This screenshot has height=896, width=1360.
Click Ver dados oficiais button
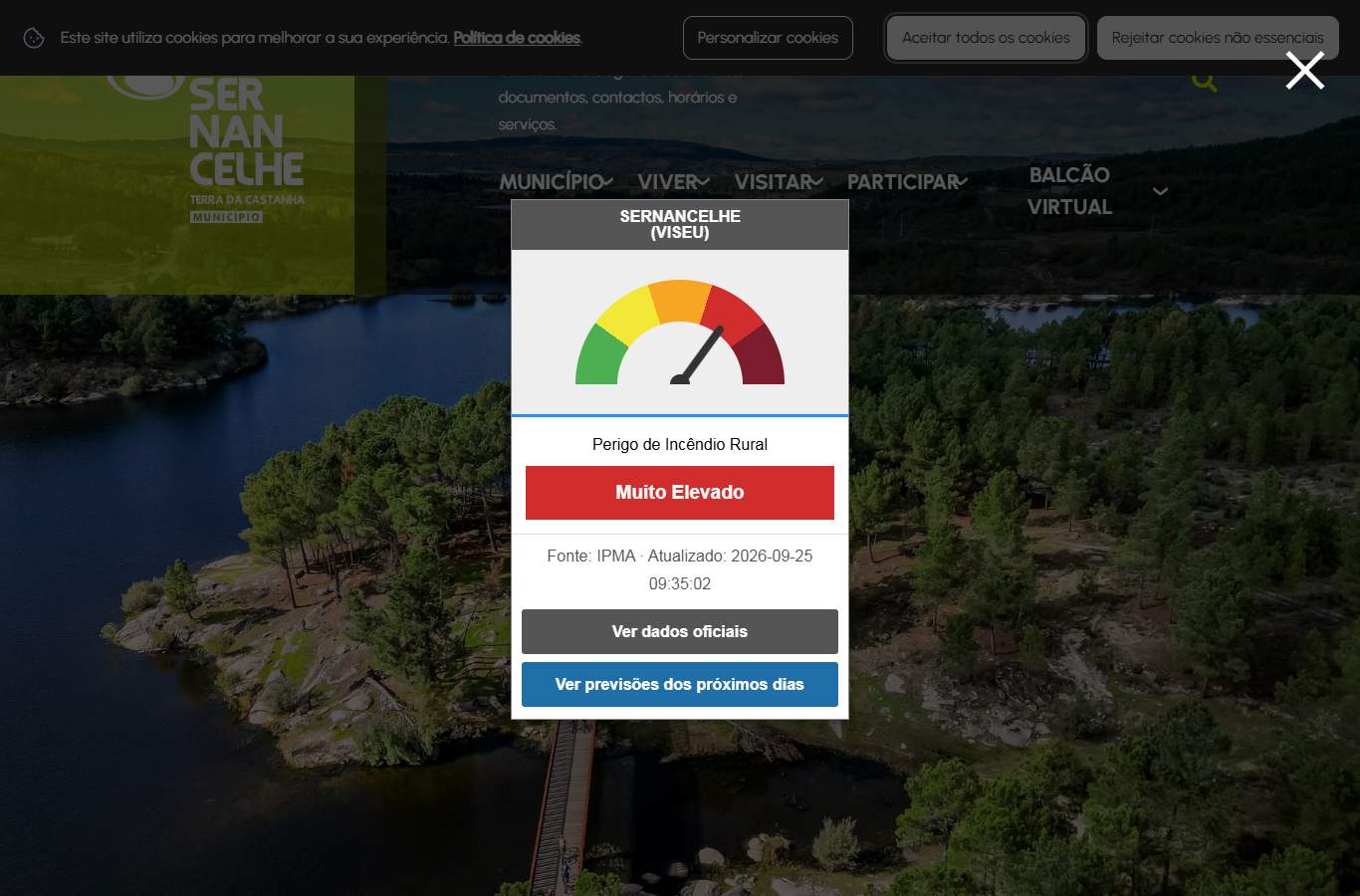(x=680, y=631)
